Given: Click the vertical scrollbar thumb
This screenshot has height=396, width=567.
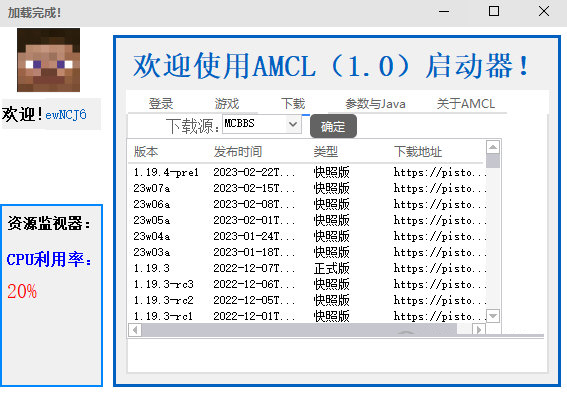Looking at the screenshot, I should pyautogui.click(x=493, y=161).
